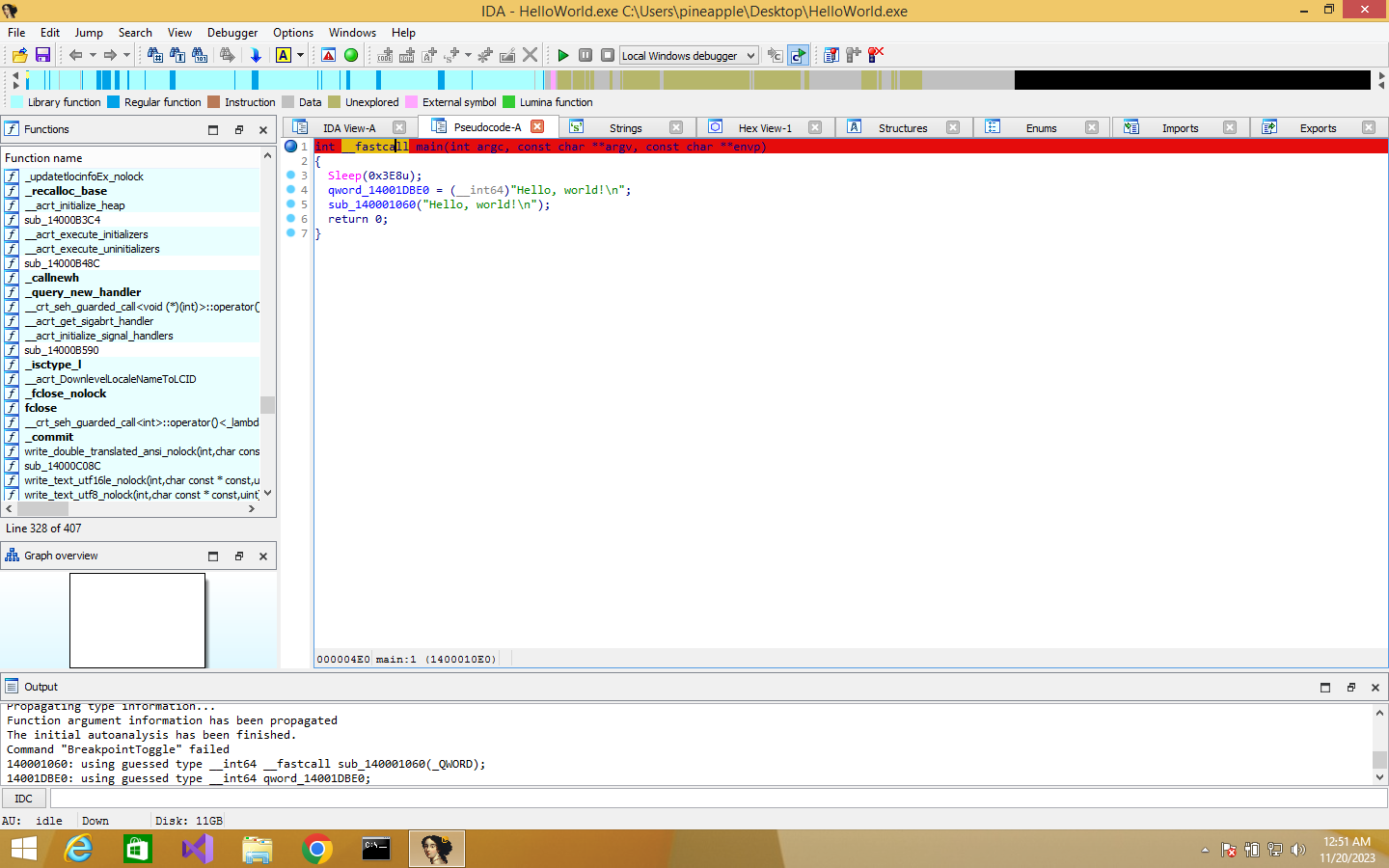Screen dimensions: 1389x868
Task: Open the Jump menu
Action: (89, 32)
